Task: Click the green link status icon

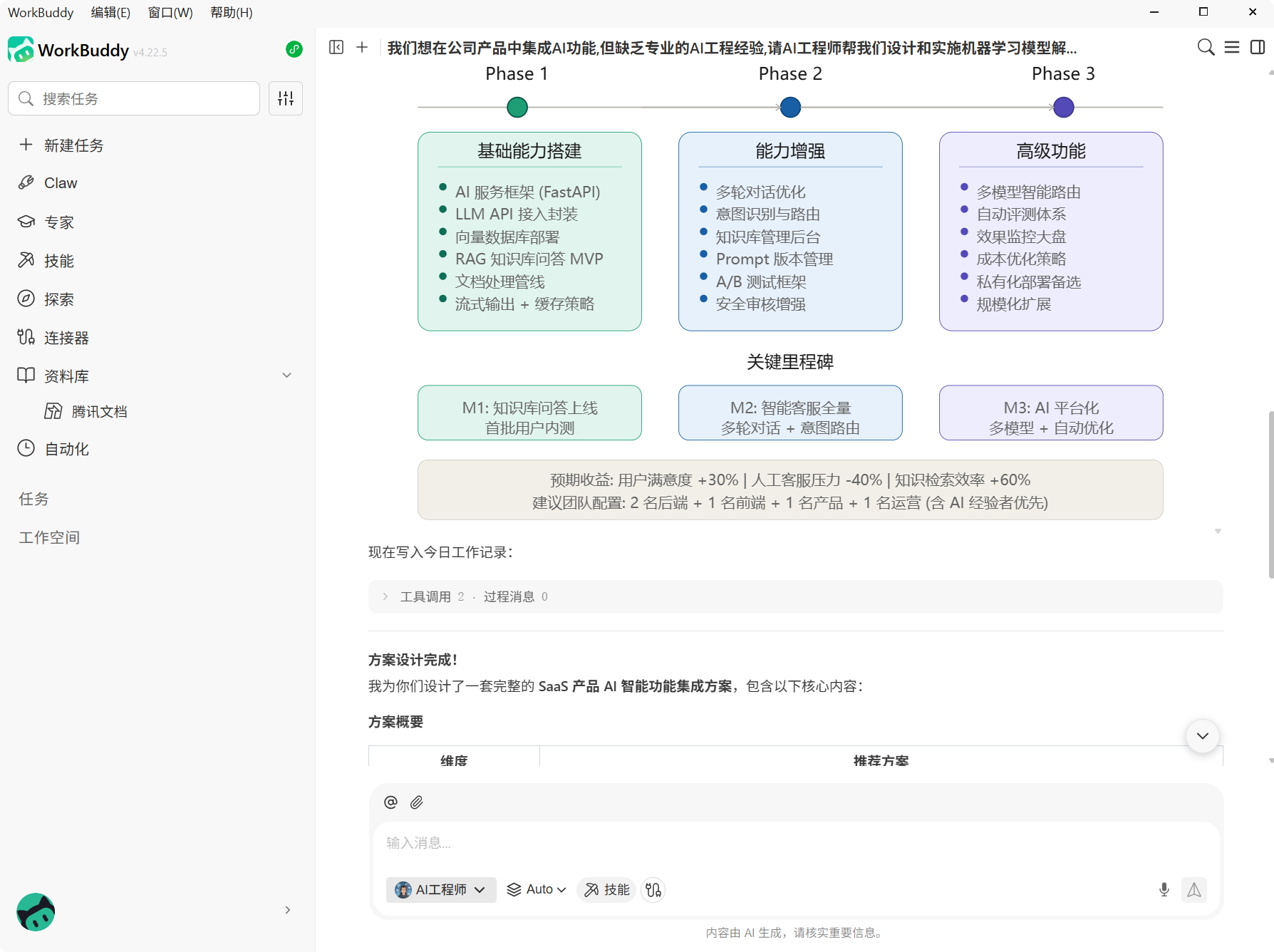Action: pos(294,49)
